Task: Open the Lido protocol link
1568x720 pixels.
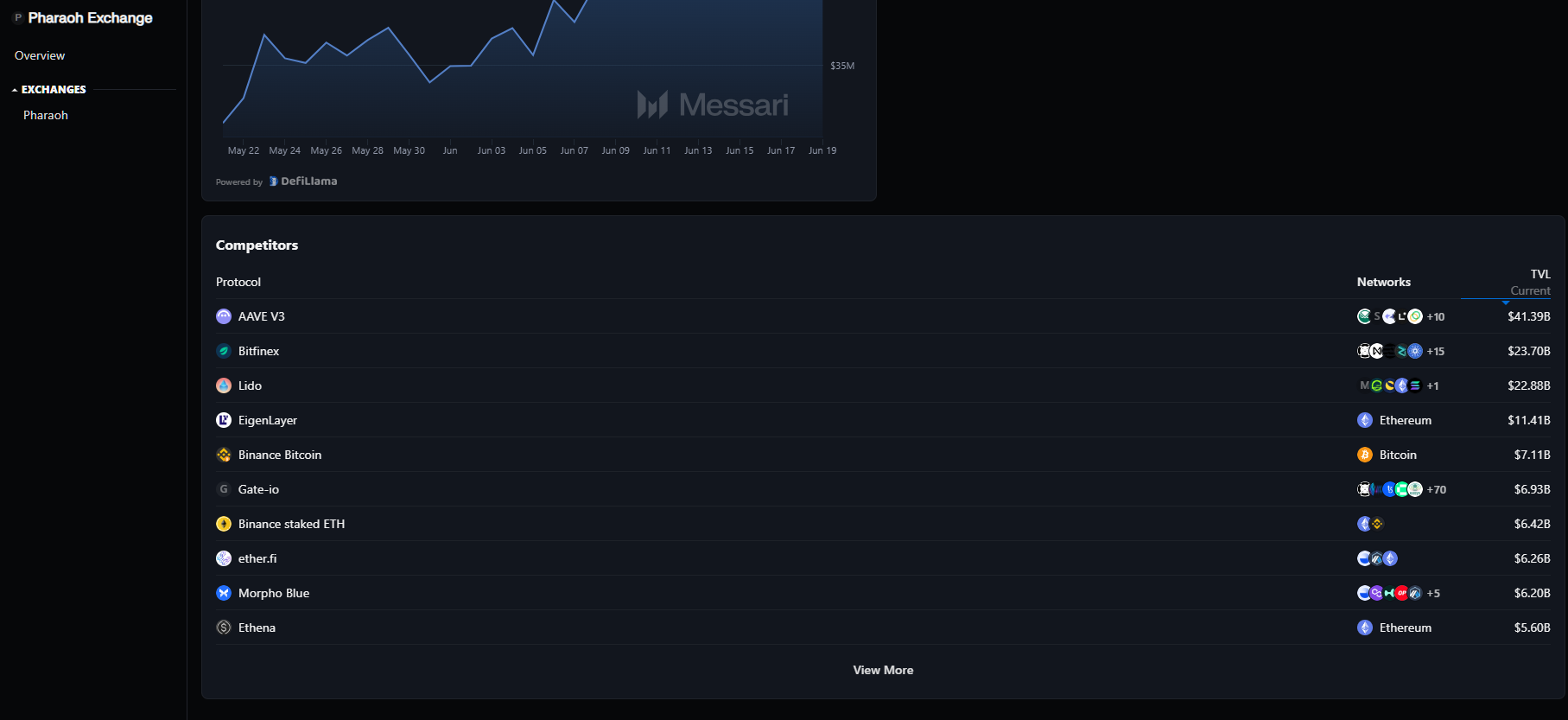Action: coord(250,385)
